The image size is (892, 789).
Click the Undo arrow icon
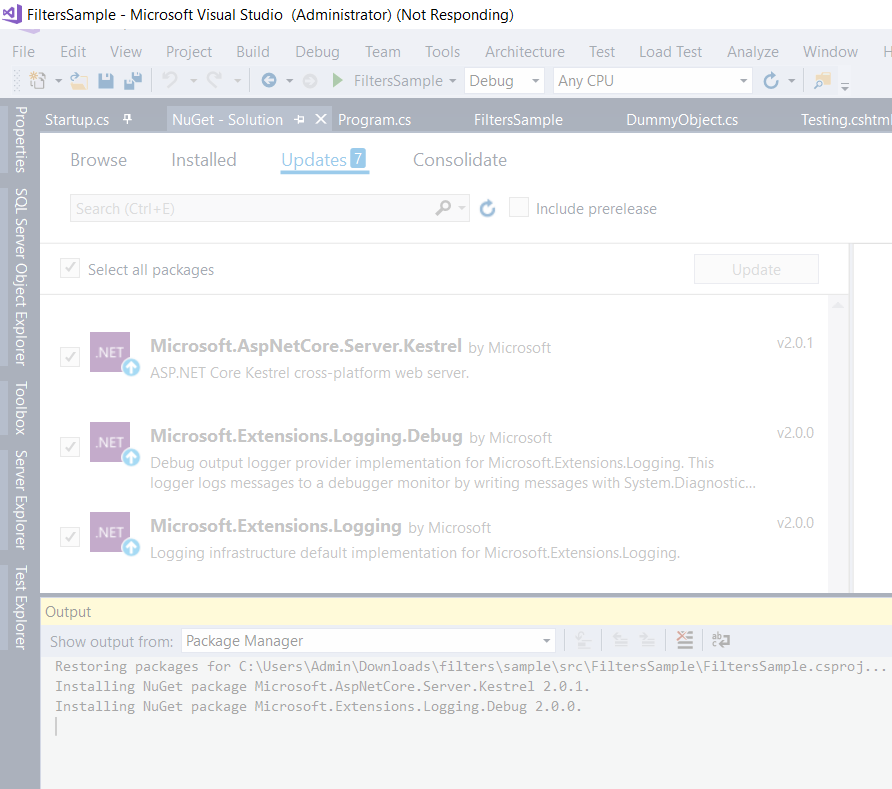pos(170,80)
